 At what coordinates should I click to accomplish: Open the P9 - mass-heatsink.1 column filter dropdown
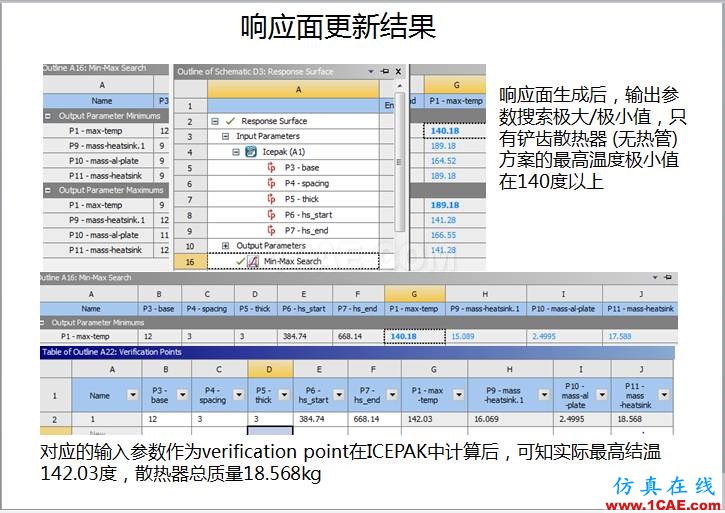click(544, 395)
